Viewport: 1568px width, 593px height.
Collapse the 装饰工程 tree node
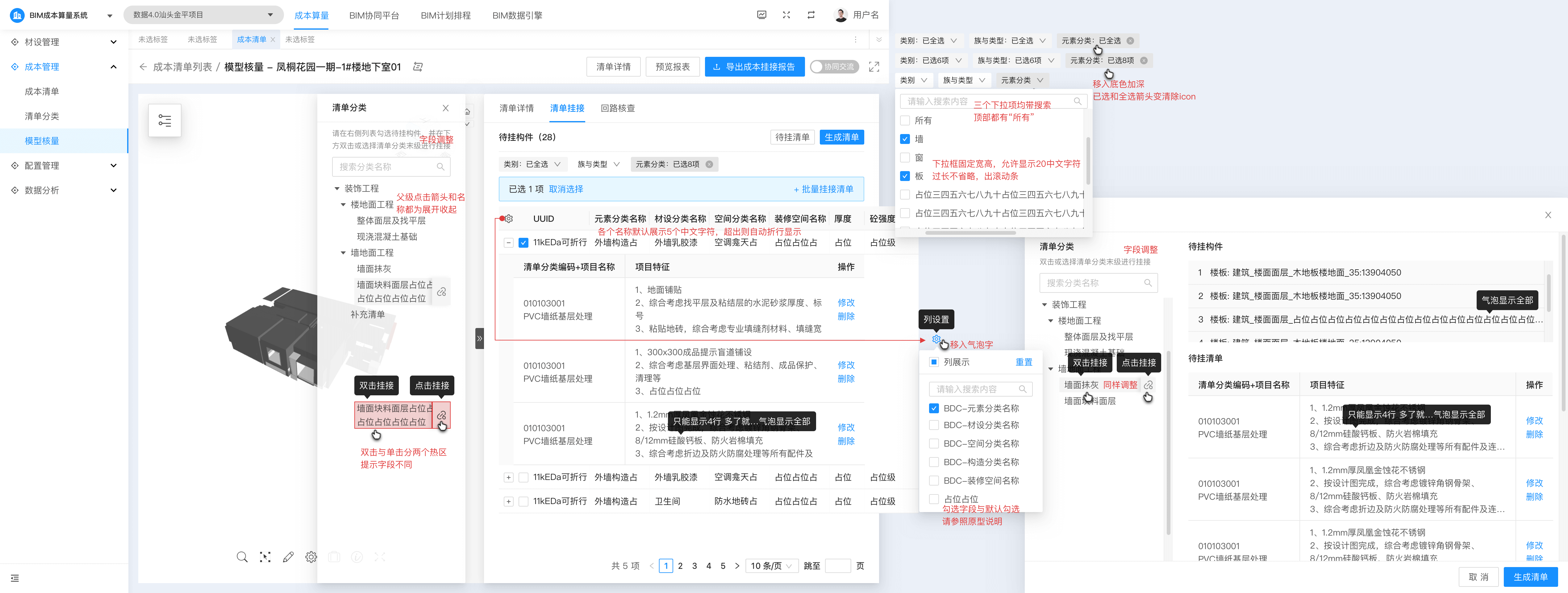coord(337,189)
